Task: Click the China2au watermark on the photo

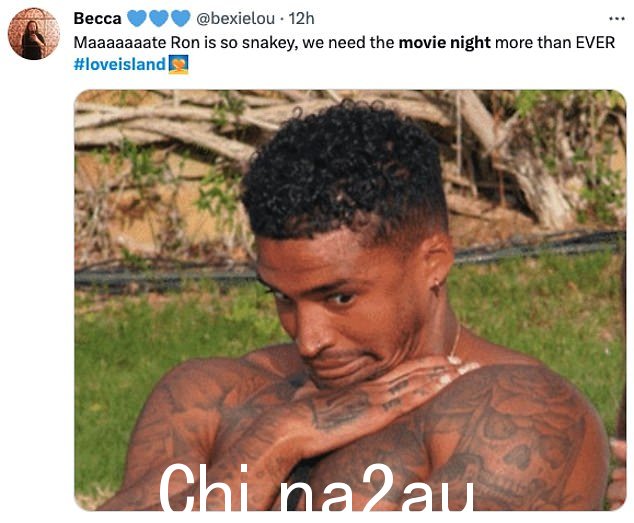Action: pos(317,487)
